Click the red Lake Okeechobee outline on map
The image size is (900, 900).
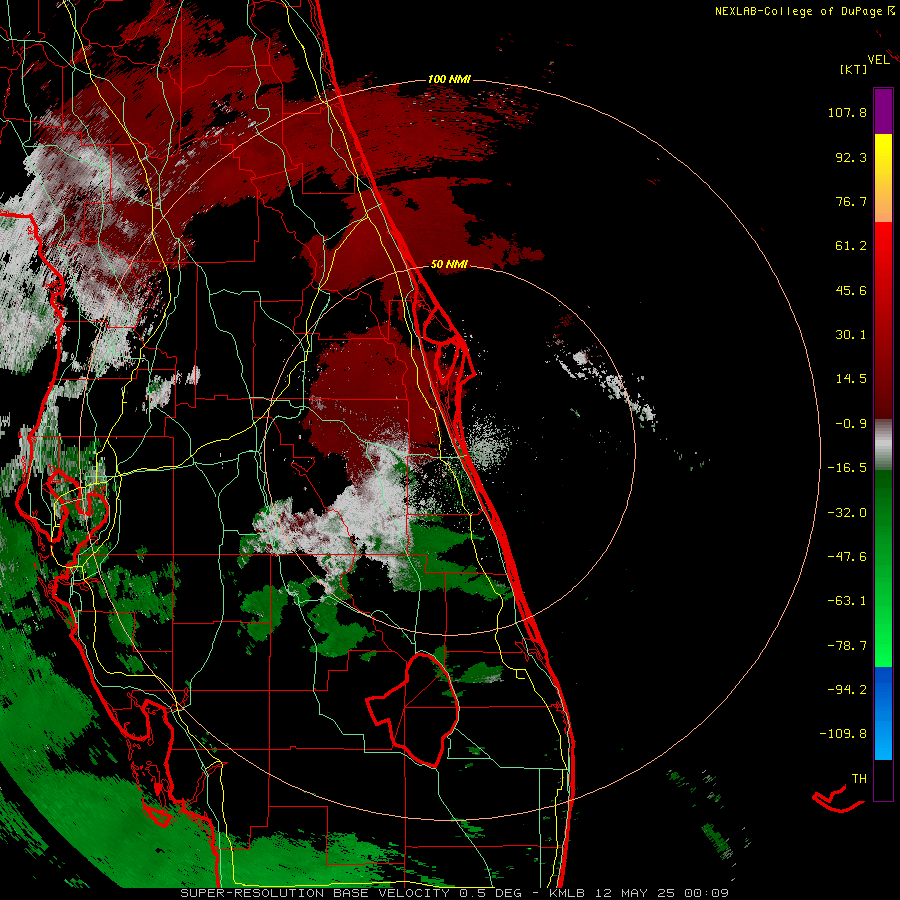(x=413, y=709)
